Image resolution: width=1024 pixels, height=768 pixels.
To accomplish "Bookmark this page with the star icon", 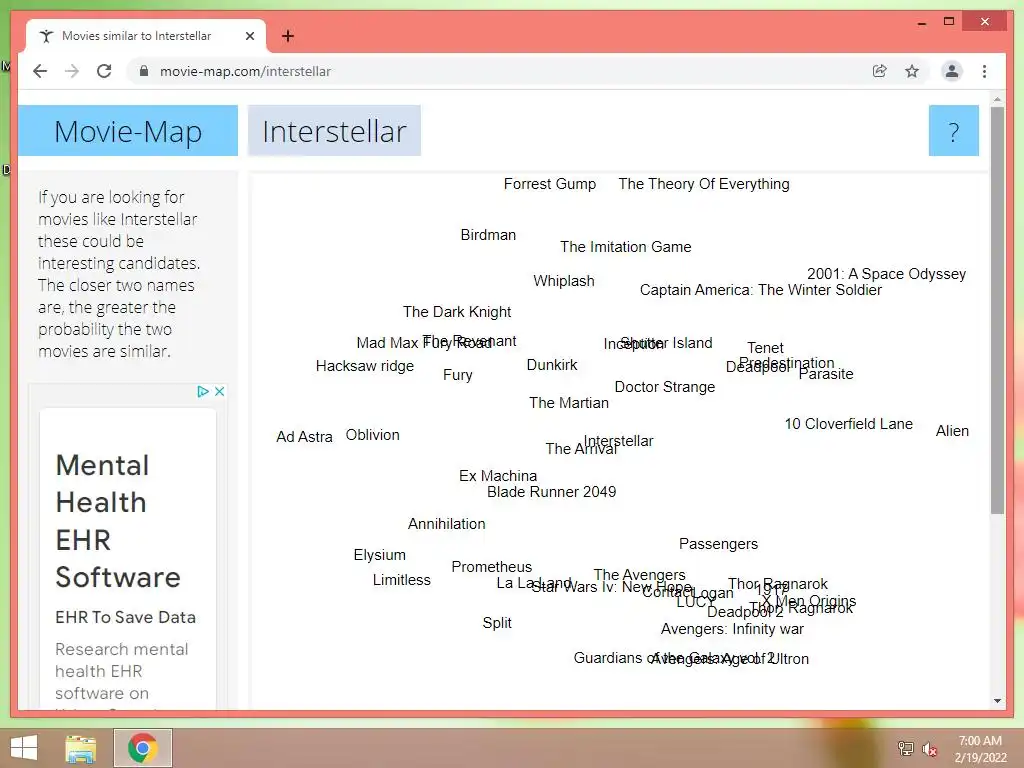I will [912, 71].
